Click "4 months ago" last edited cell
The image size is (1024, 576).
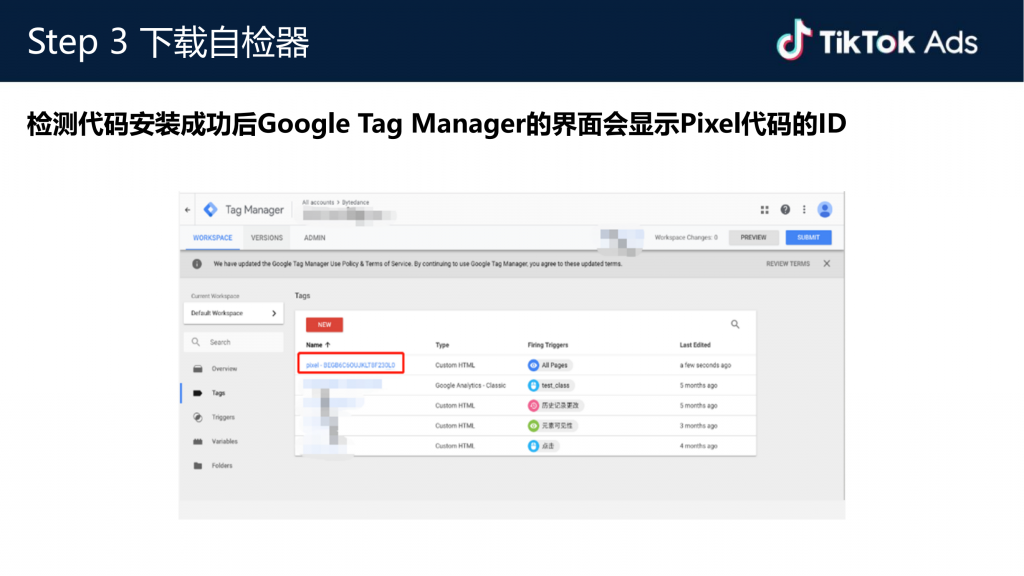(x=698, y=446)
